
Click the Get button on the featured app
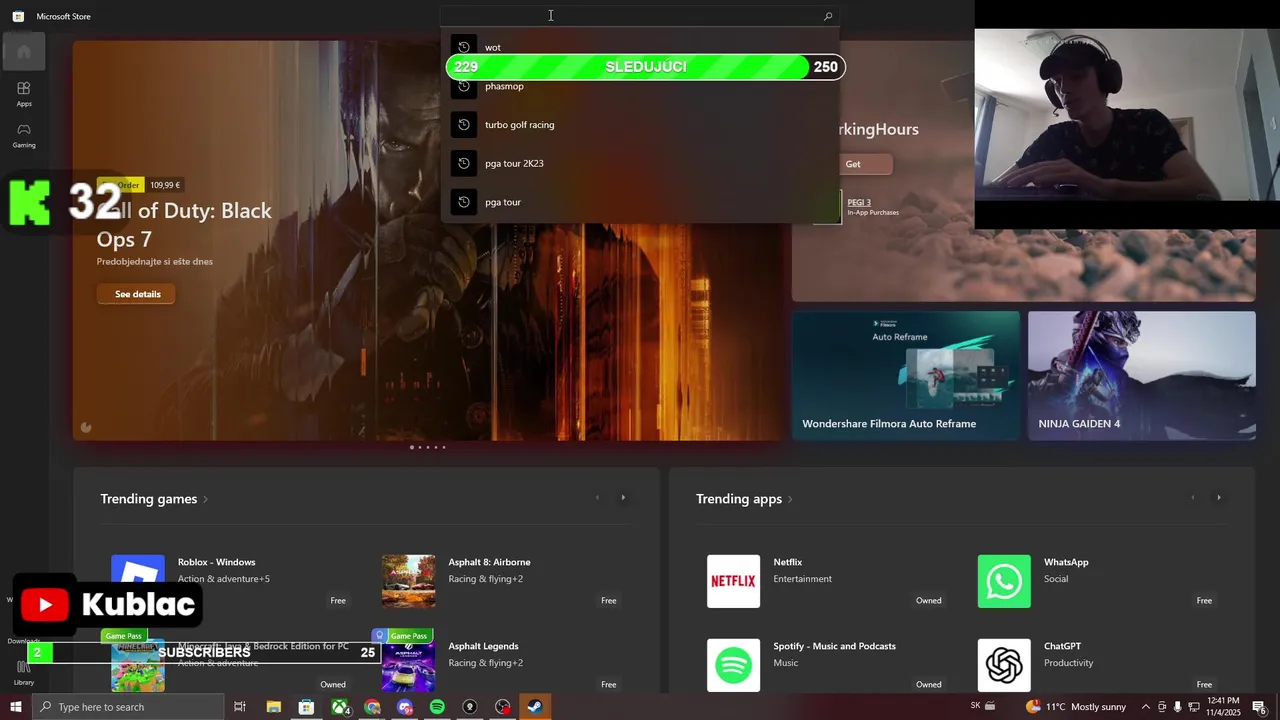[853, 164]
